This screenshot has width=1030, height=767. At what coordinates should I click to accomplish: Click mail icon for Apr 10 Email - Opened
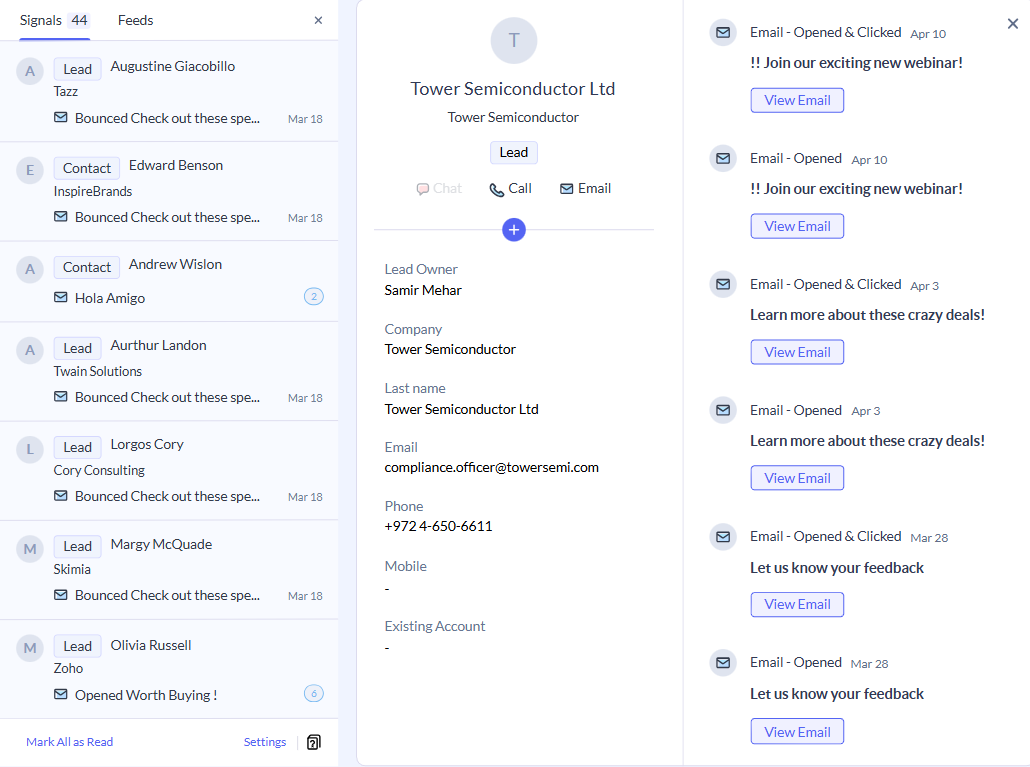pyautogui.click(x=723, y=159)
